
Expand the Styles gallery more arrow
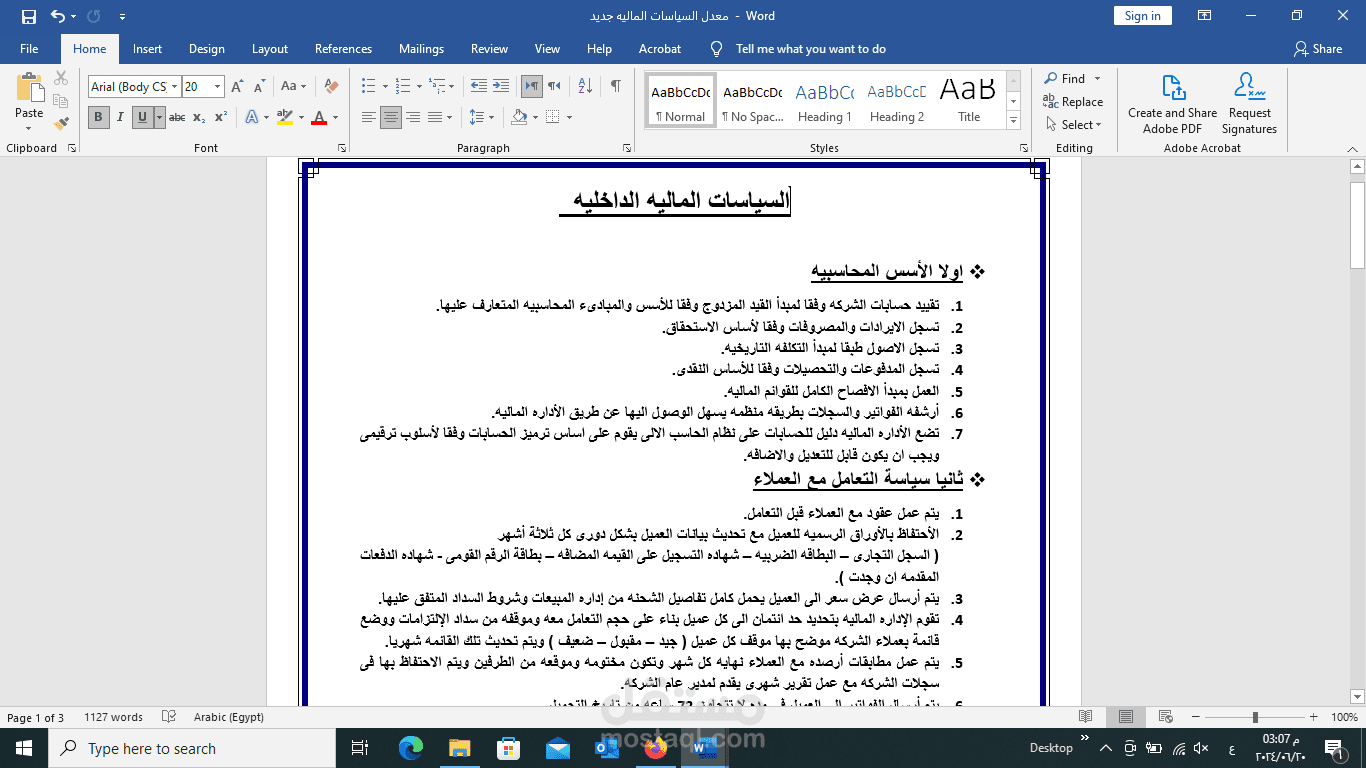click(x=1013, y=121)
